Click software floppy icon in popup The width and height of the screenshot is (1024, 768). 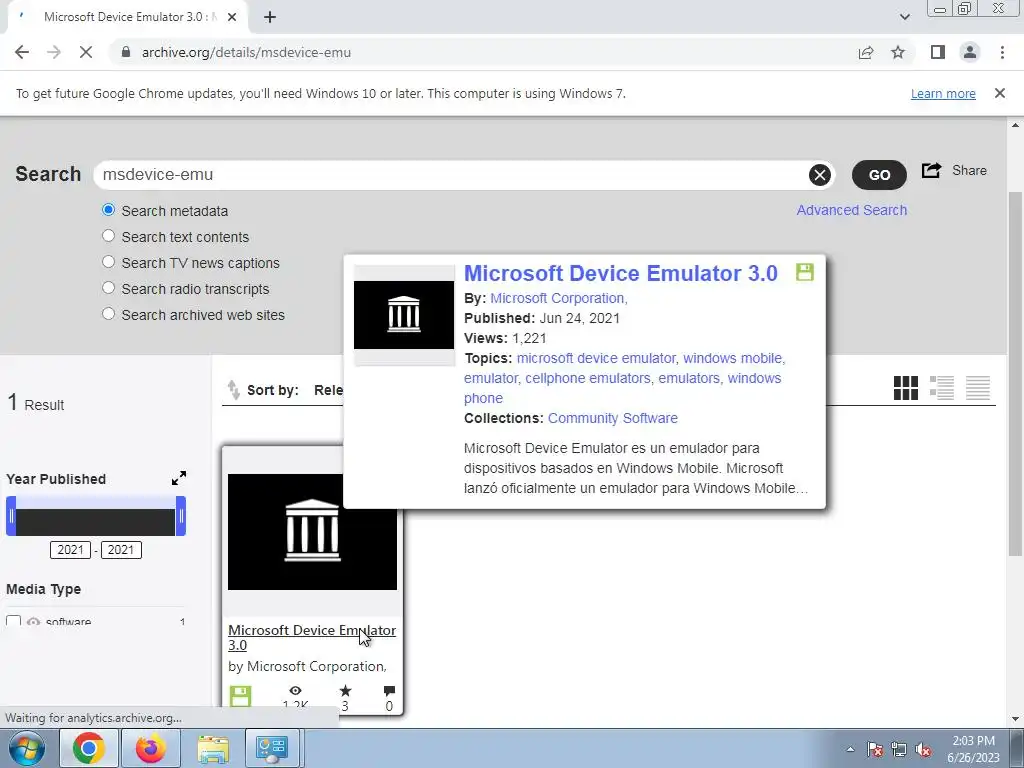tap(805, 272)
